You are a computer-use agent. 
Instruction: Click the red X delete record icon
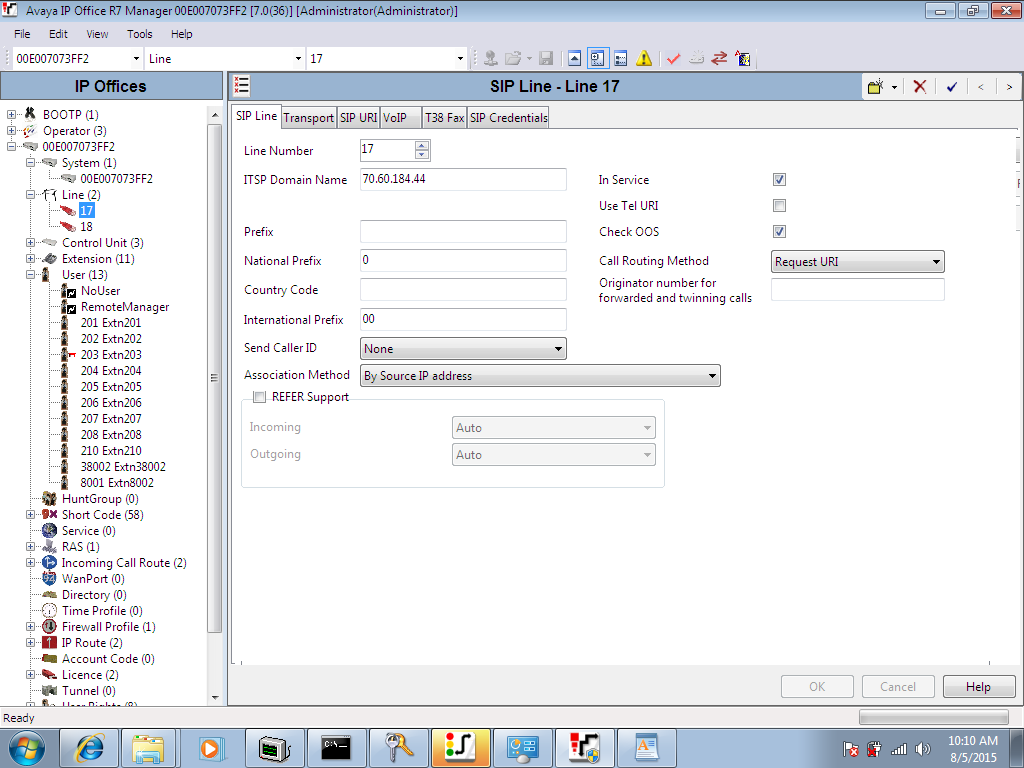click(920, 86)
